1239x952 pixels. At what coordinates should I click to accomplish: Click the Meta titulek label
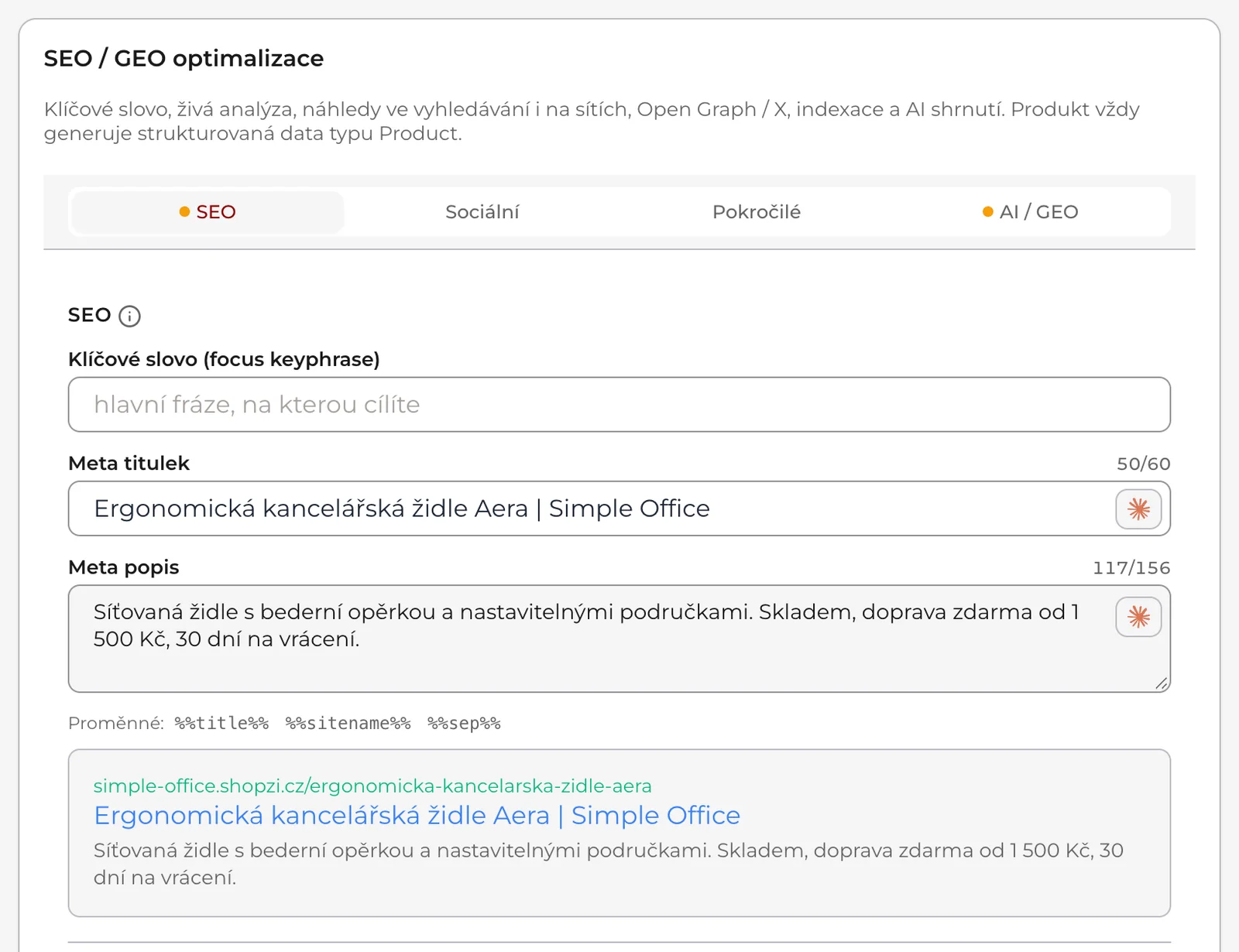129,463
